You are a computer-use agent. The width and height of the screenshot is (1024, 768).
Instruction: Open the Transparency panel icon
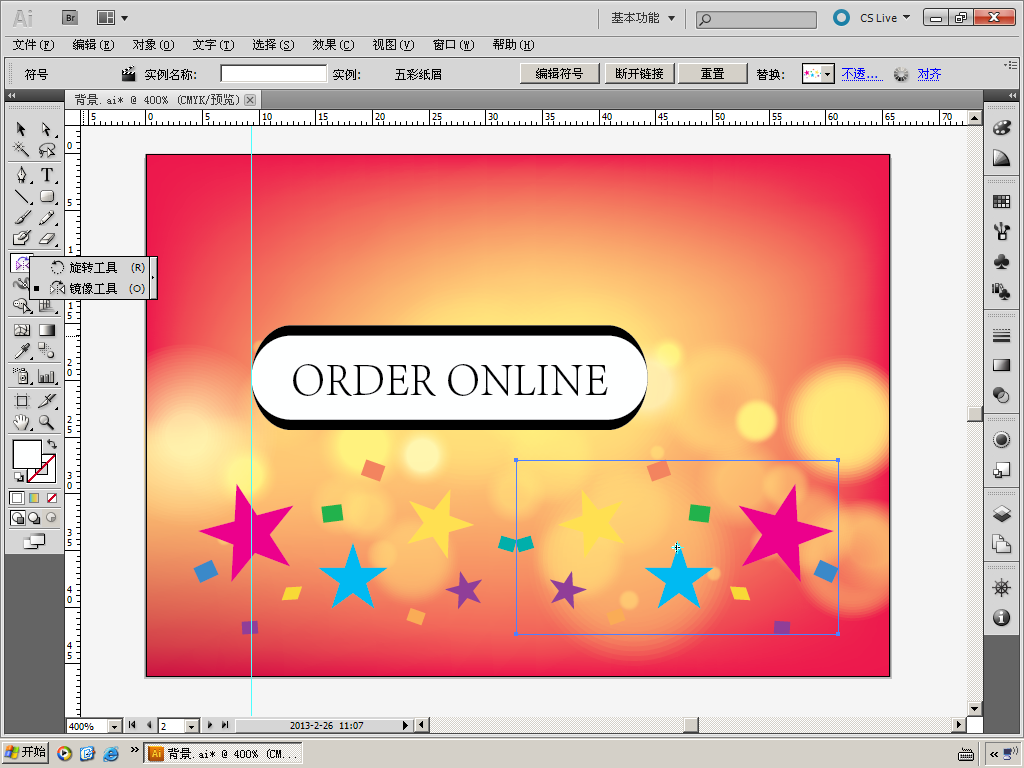tap(1001, 394)
